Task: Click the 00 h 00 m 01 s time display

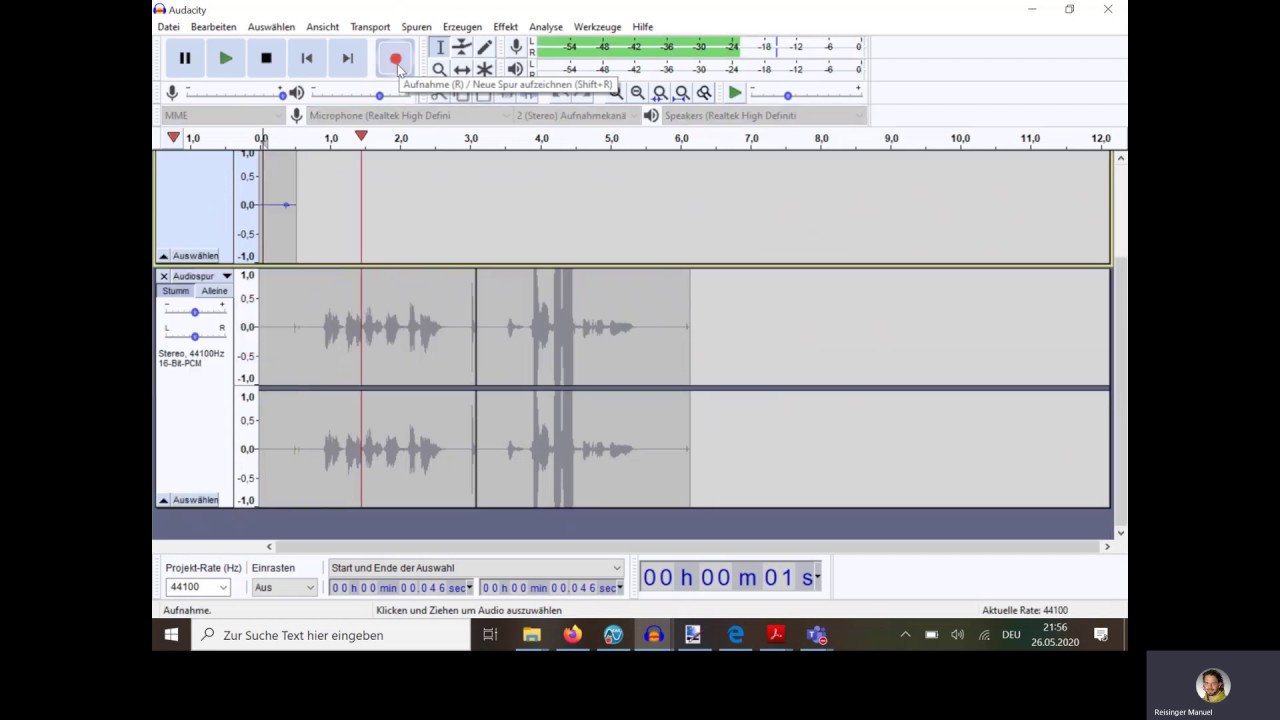Action: pos(730,577)
